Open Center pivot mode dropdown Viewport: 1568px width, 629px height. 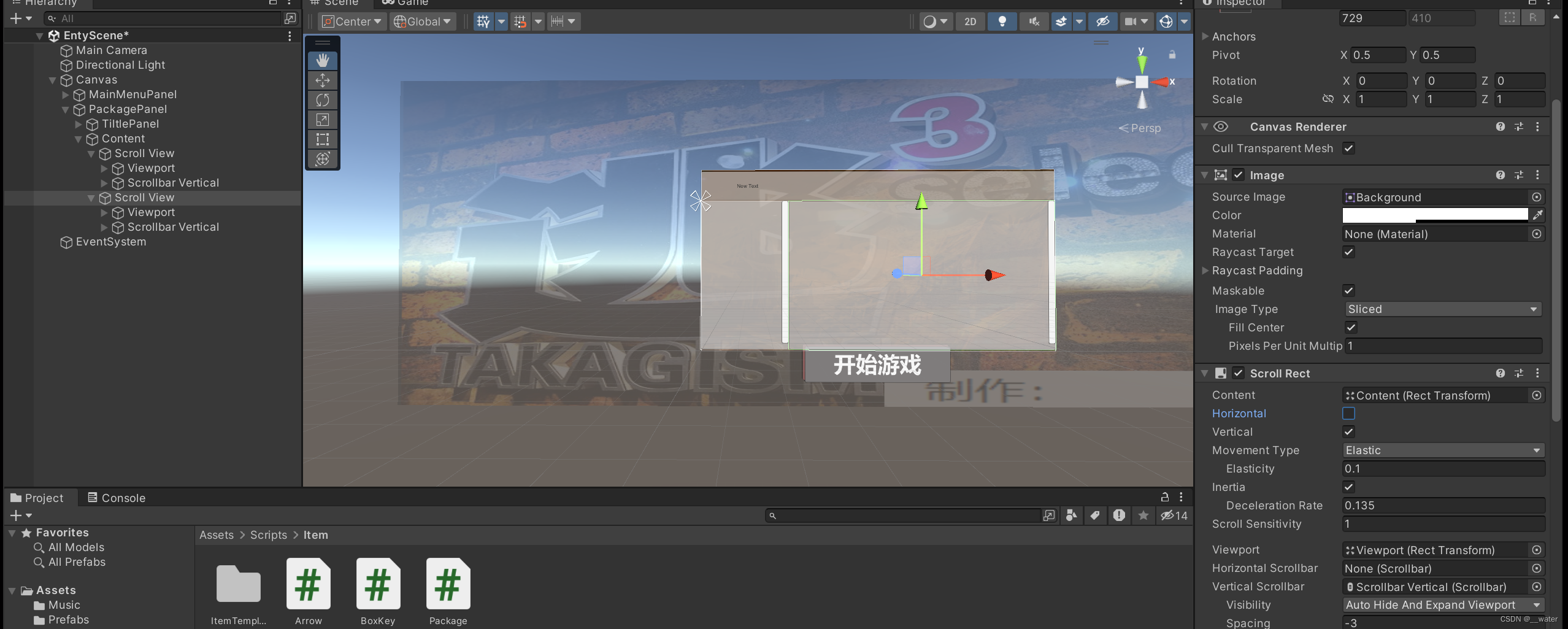click(x=352, y=21)
